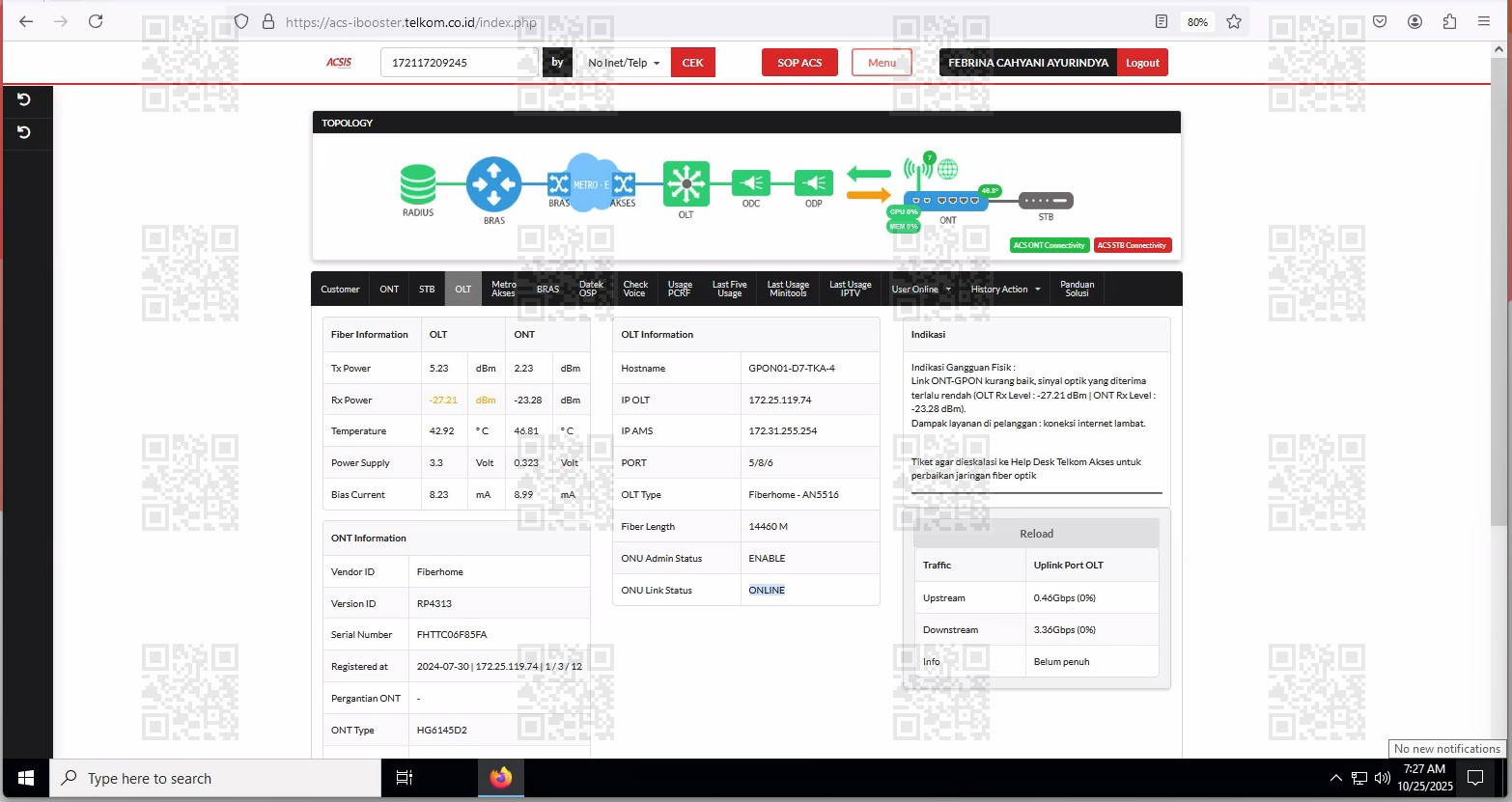
Task: Open the Windows notification center icon
Action: click(x=1475, y=778)
